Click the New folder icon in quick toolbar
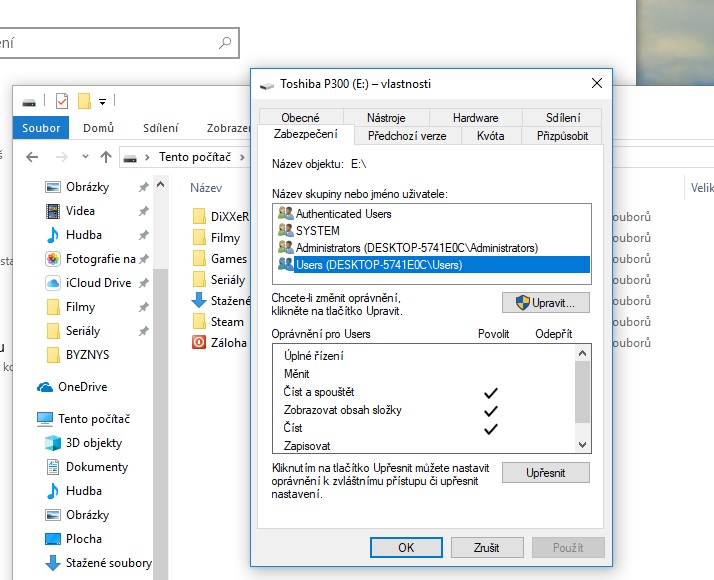Viewport: 714px width, 580px height. (x=84, y=101)
